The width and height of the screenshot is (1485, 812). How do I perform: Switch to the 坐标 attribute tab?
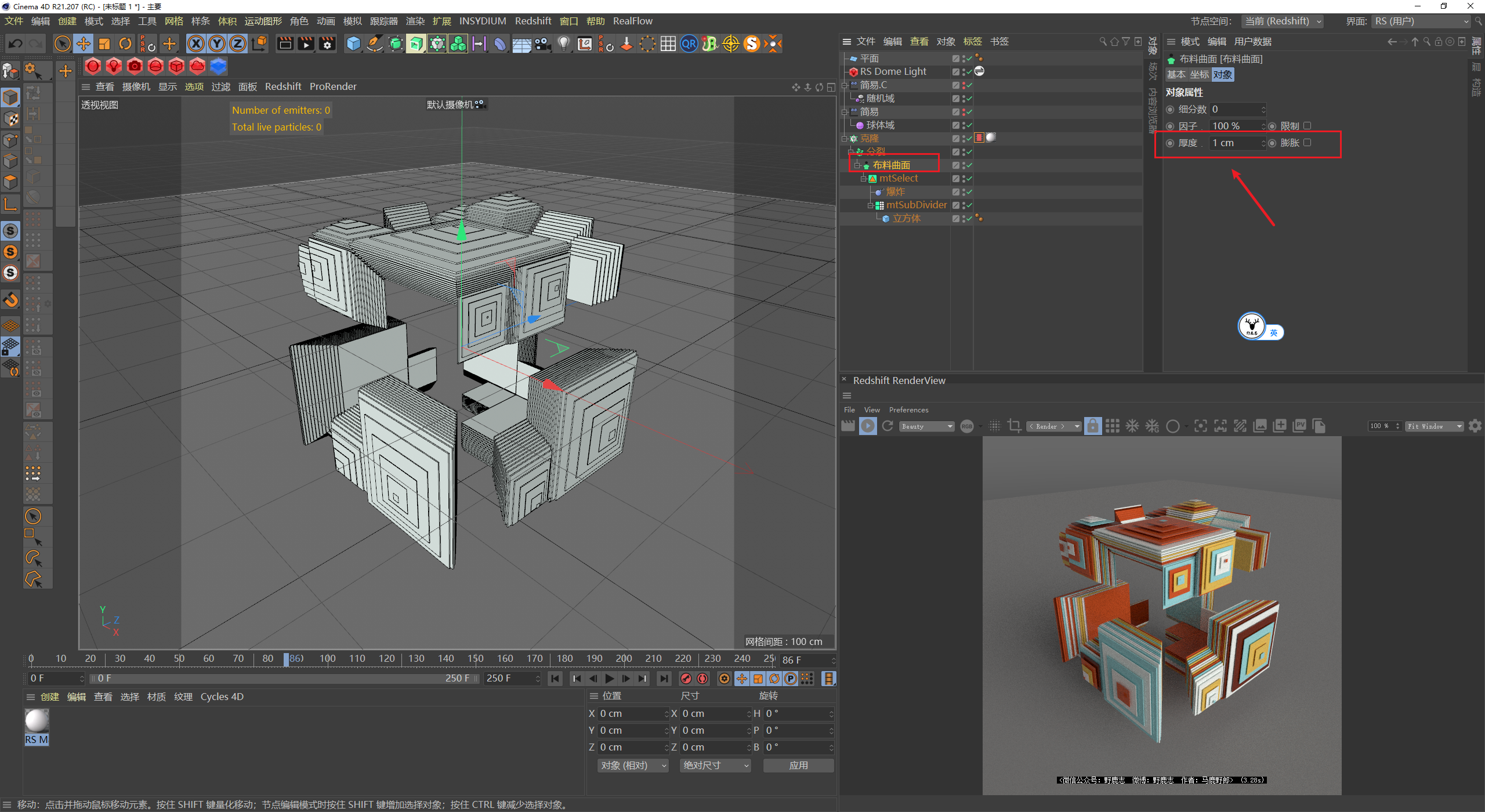pos(1199,75)
